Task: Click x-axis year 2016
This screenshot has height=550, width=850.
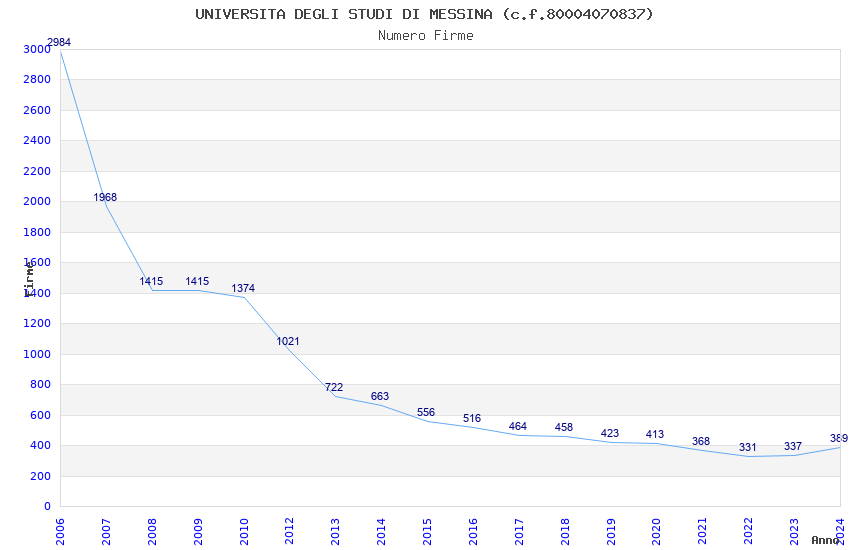Action: [473, 532]
